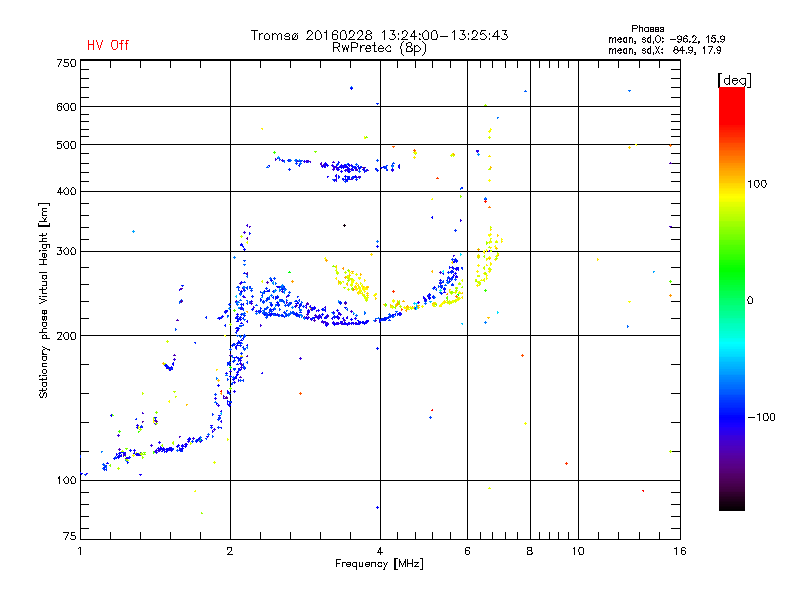Click the '600' height axis label
The height and width of the screenshot is (600, 800).
66,107
